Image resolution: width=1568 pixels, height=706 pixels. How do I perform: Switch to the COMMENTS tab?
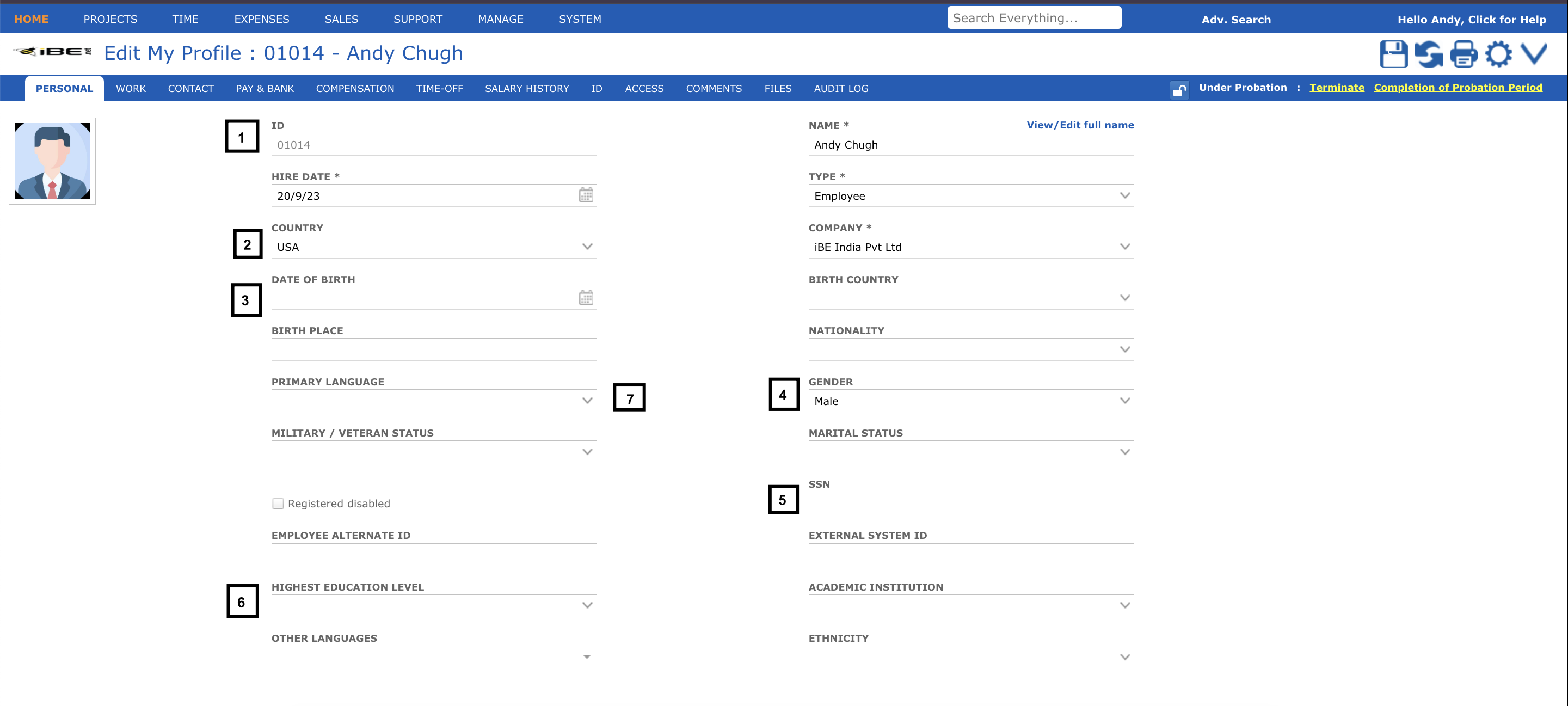pos(714,89)
